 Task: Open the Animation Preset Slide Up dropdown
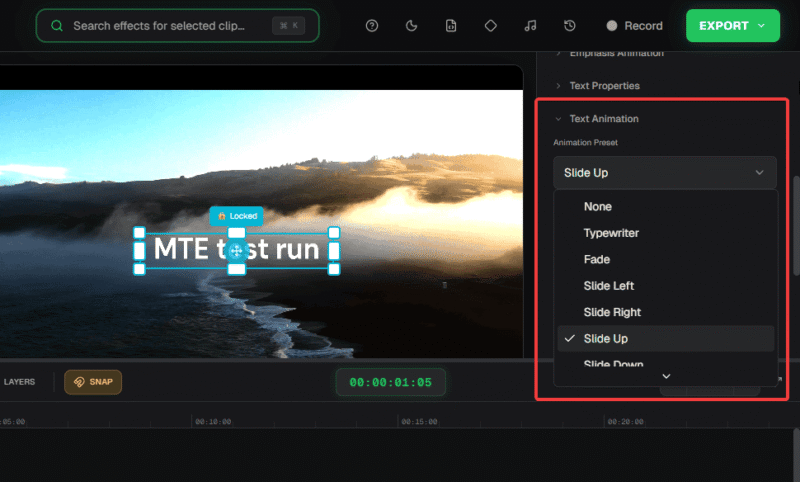pos(665,173)
